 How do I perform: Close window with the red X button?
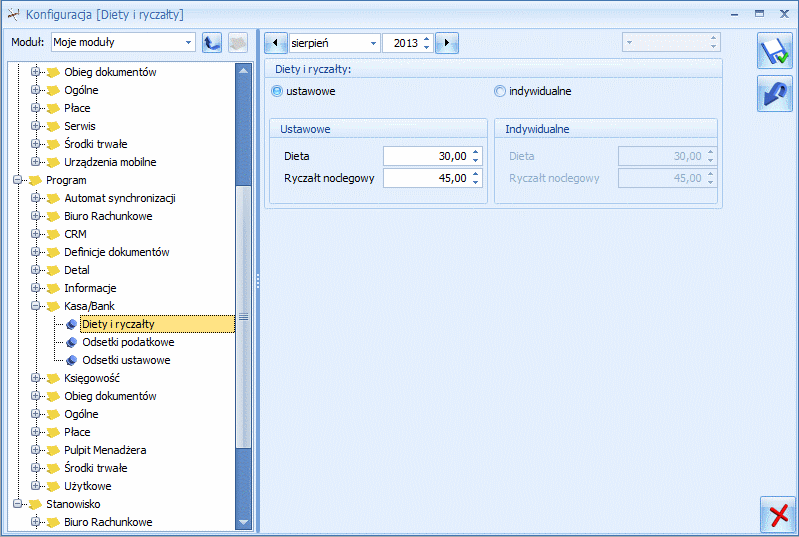coord(778,515)
